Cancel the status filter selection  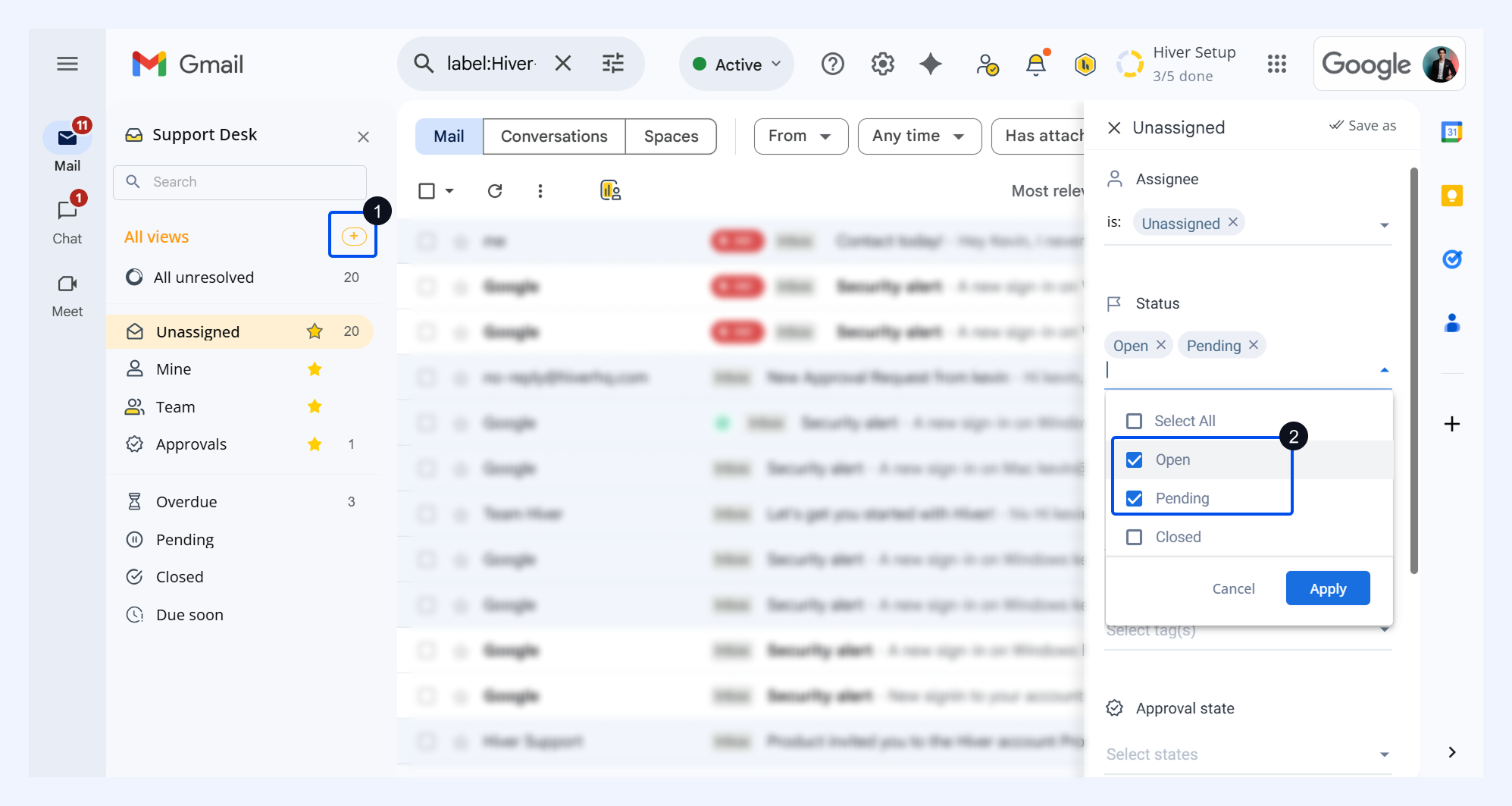[1233, 588]
